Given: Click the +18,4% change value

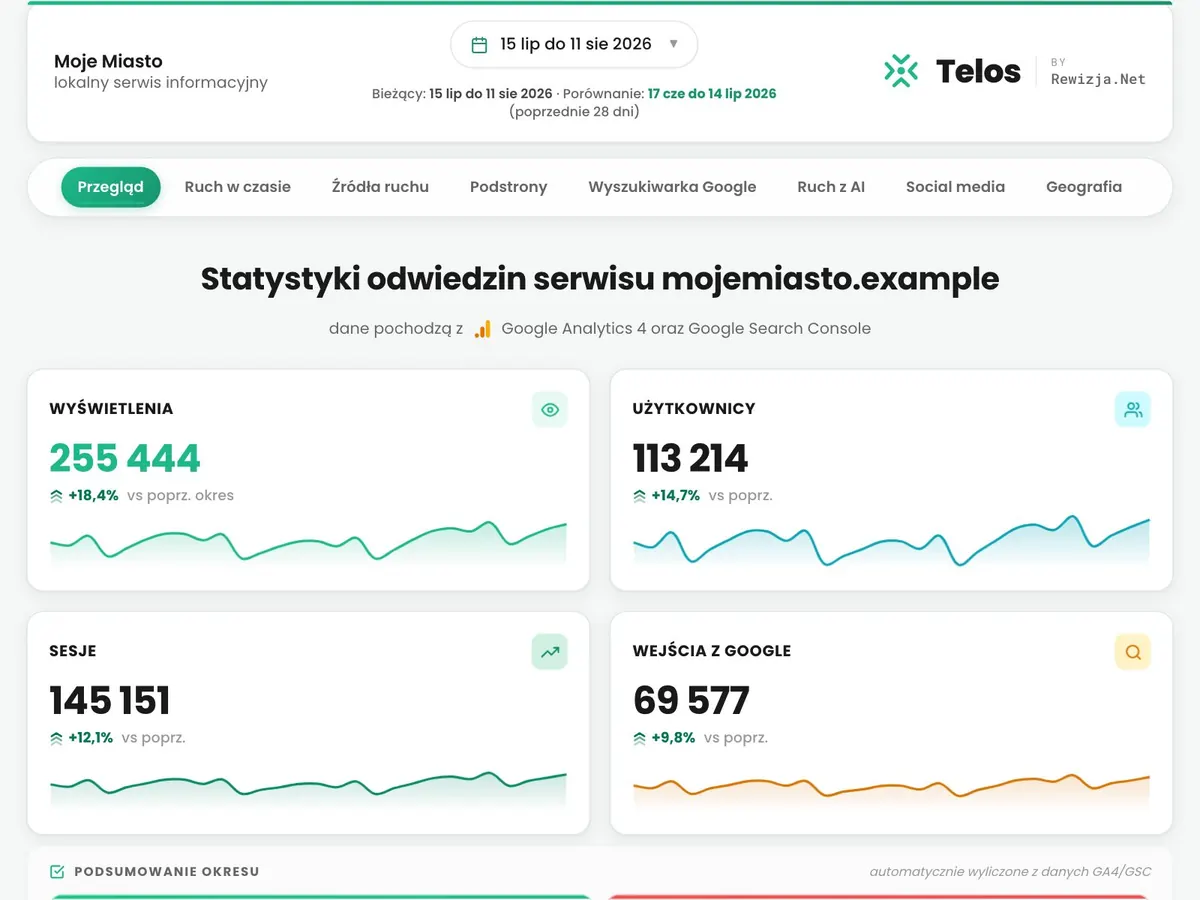Looking at the screenshot, I should click(93, 495).
